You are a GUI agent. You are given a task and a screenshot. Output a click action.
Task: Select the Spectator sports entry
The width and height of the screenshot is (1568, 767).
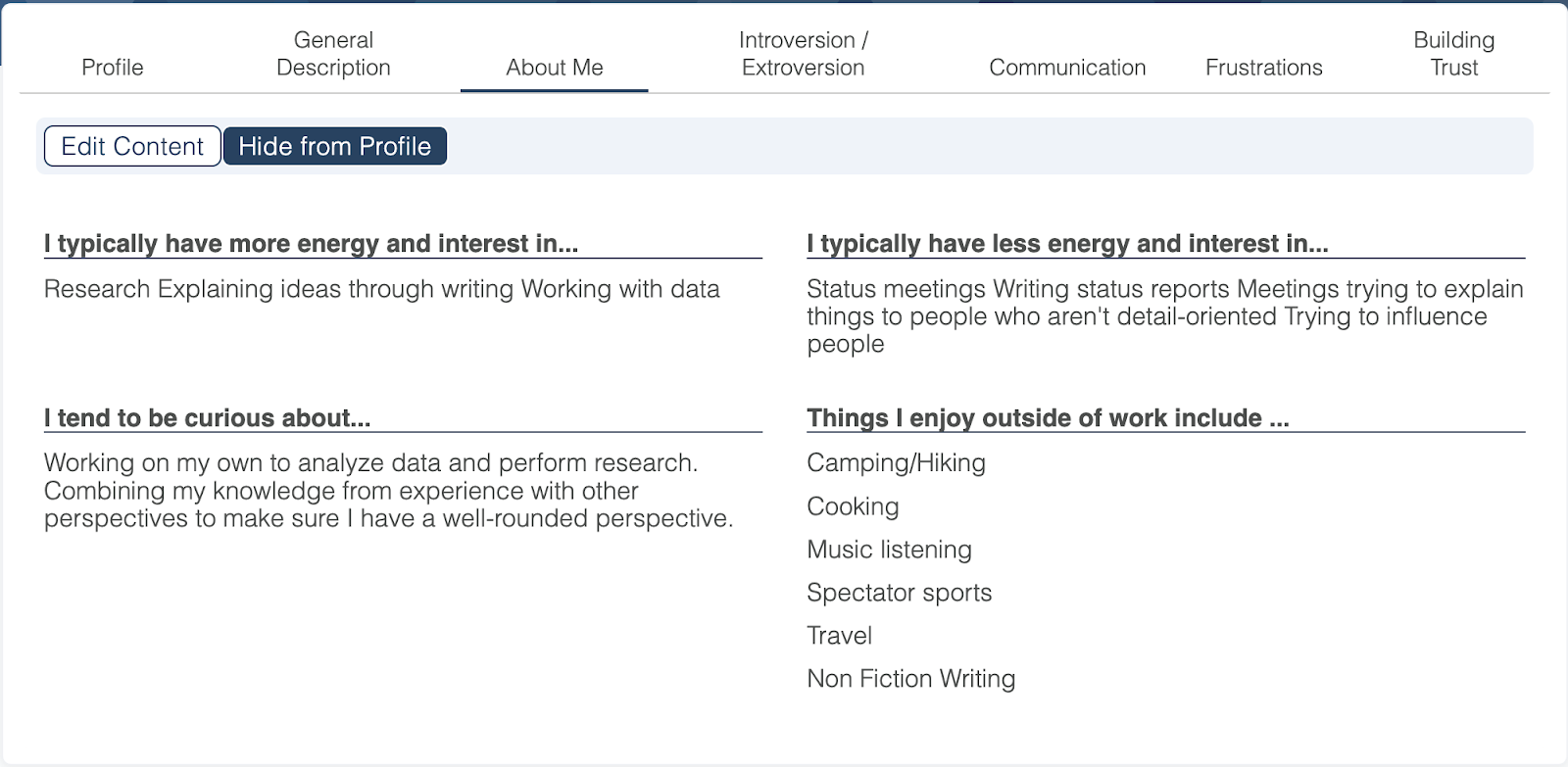[x=899, y=593]
